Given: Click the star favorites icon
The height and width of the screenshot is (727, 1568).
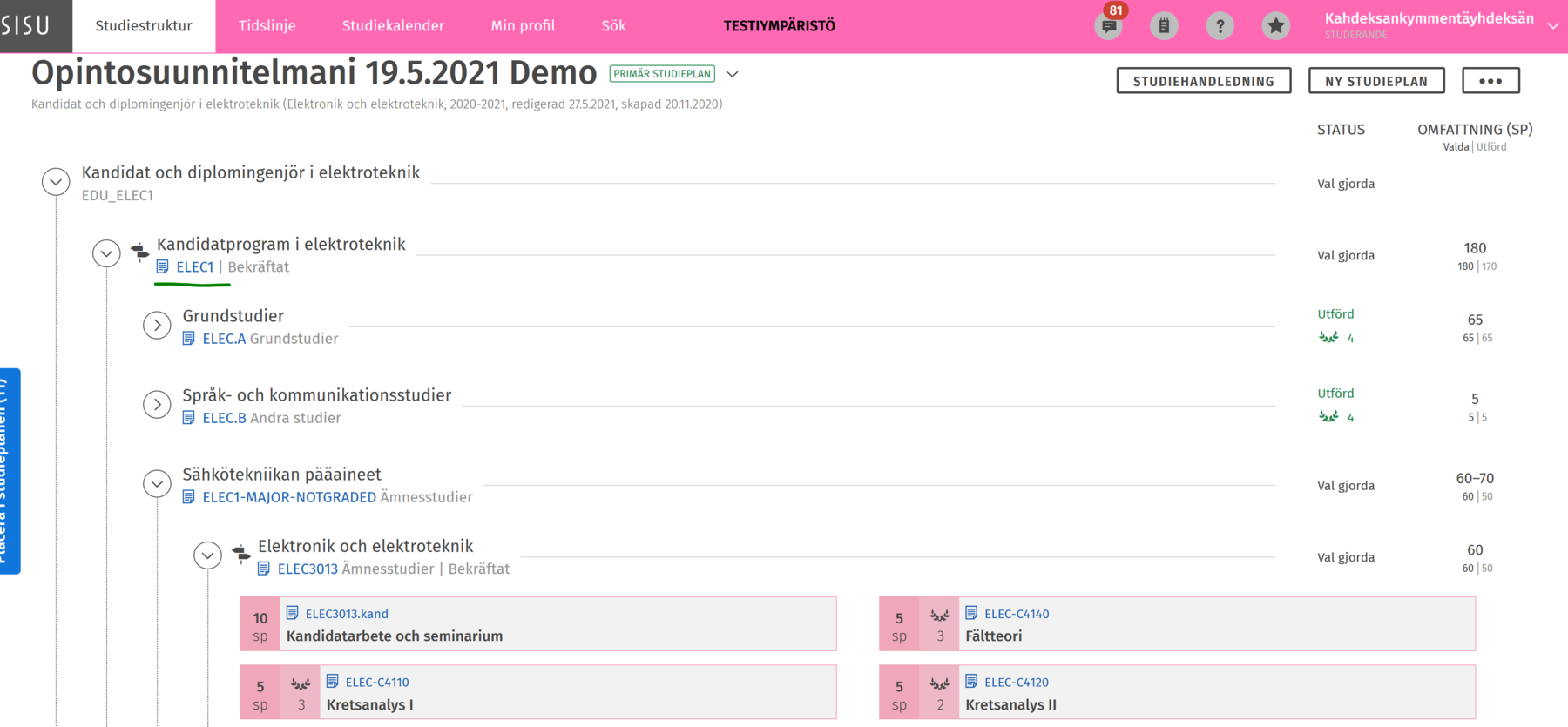Looking at the screenshot, I should click(x=1275, y=26).
